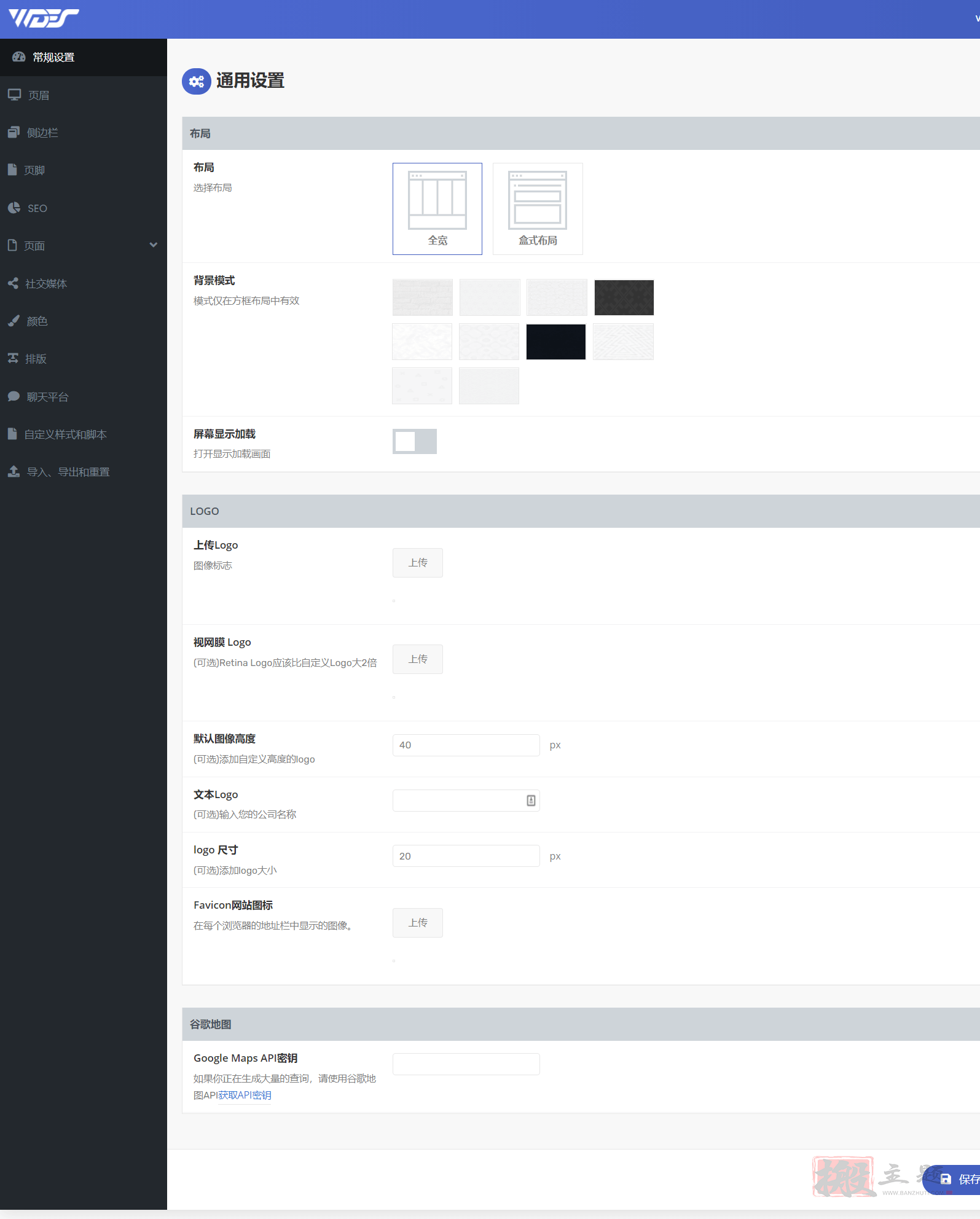Click 上传 button for 上传Logo

pos(418,563)
